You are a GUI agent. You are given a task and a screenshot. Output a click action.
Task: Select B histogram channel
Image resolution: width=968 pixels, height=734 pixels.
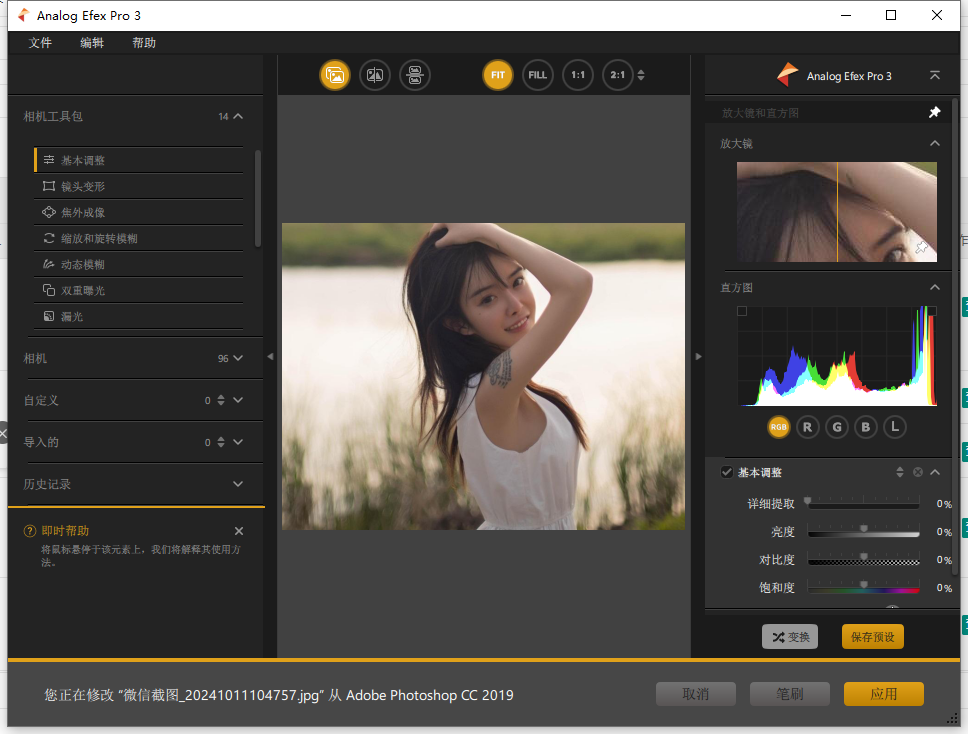[x=866, y=427]
